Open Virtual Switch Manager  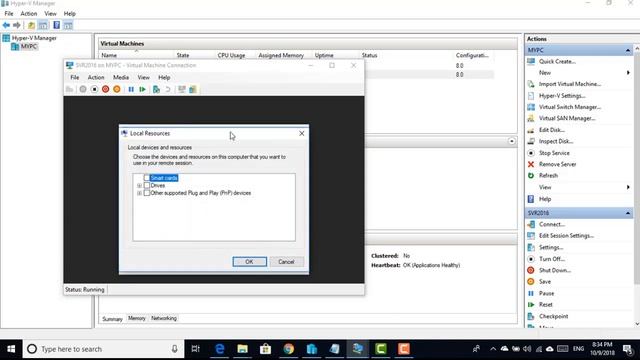pyautogui.click(x=570, y=107)
